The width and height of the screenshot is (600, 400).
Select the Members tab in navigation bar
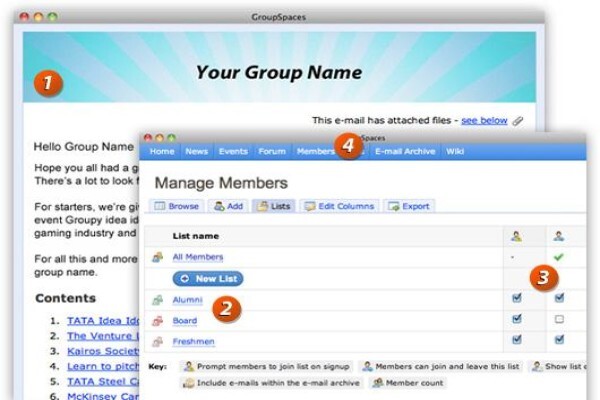[315, 152]
